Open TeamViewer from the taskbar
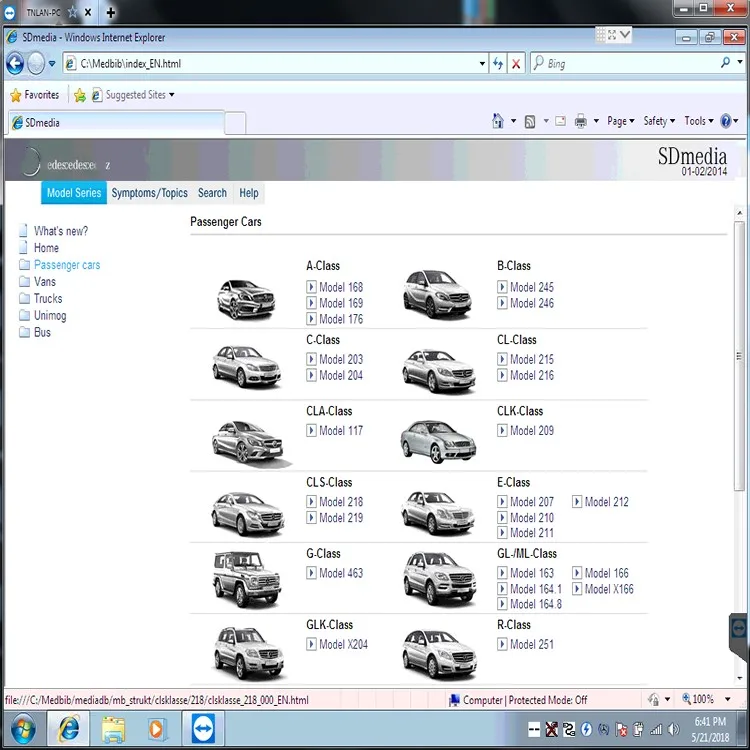Image resolution: width=750 pixels, height=750 pixels. (x=203, y=728)
